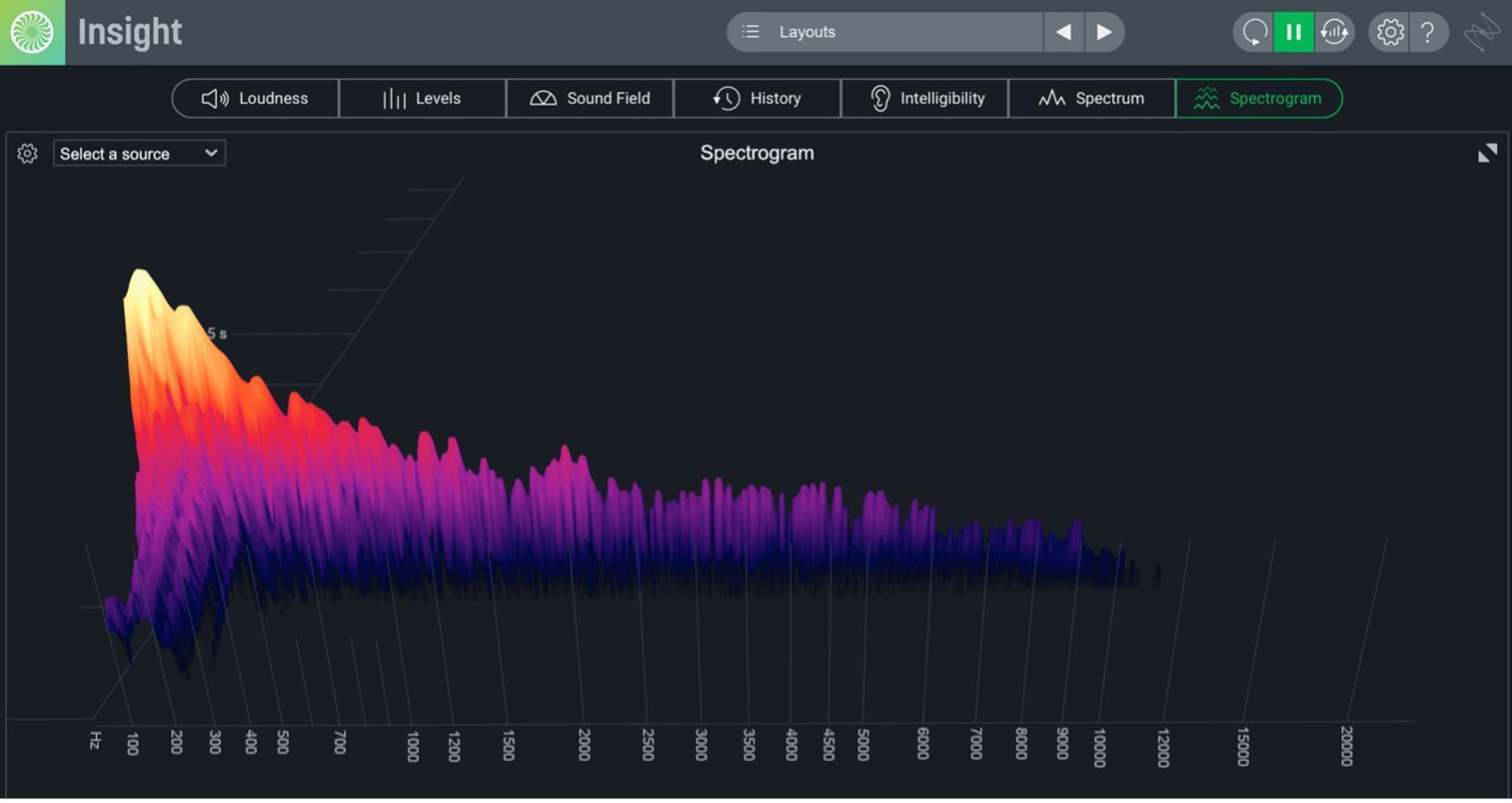The image size is (1512, 803).
Task: Click the 1000 Hz frequency axis label
Action: click(x=413, y=746)
